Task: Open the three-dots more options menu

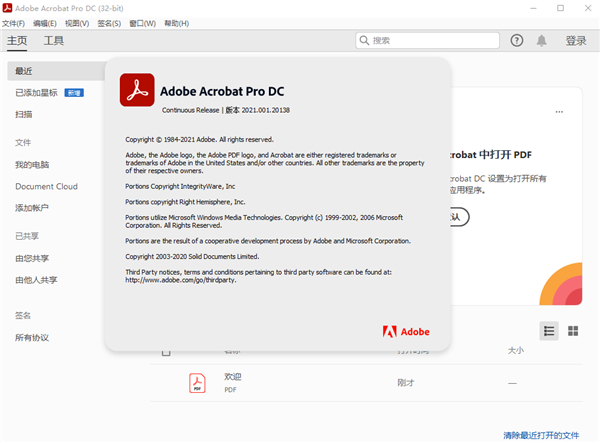Action: coord(559,112)
